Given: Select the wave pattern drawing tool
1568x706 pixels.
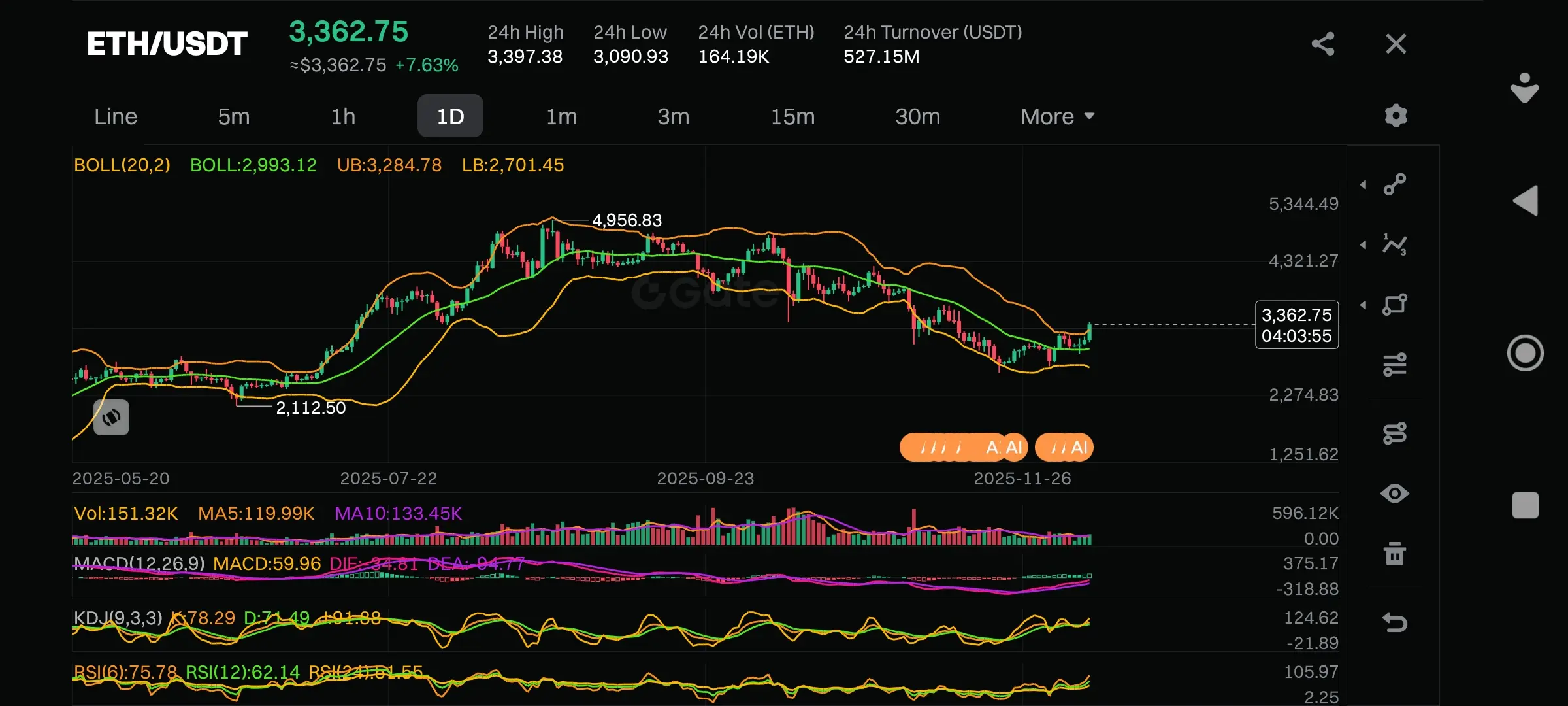Looking at the screenshot, I should [x=1395, y=244].
